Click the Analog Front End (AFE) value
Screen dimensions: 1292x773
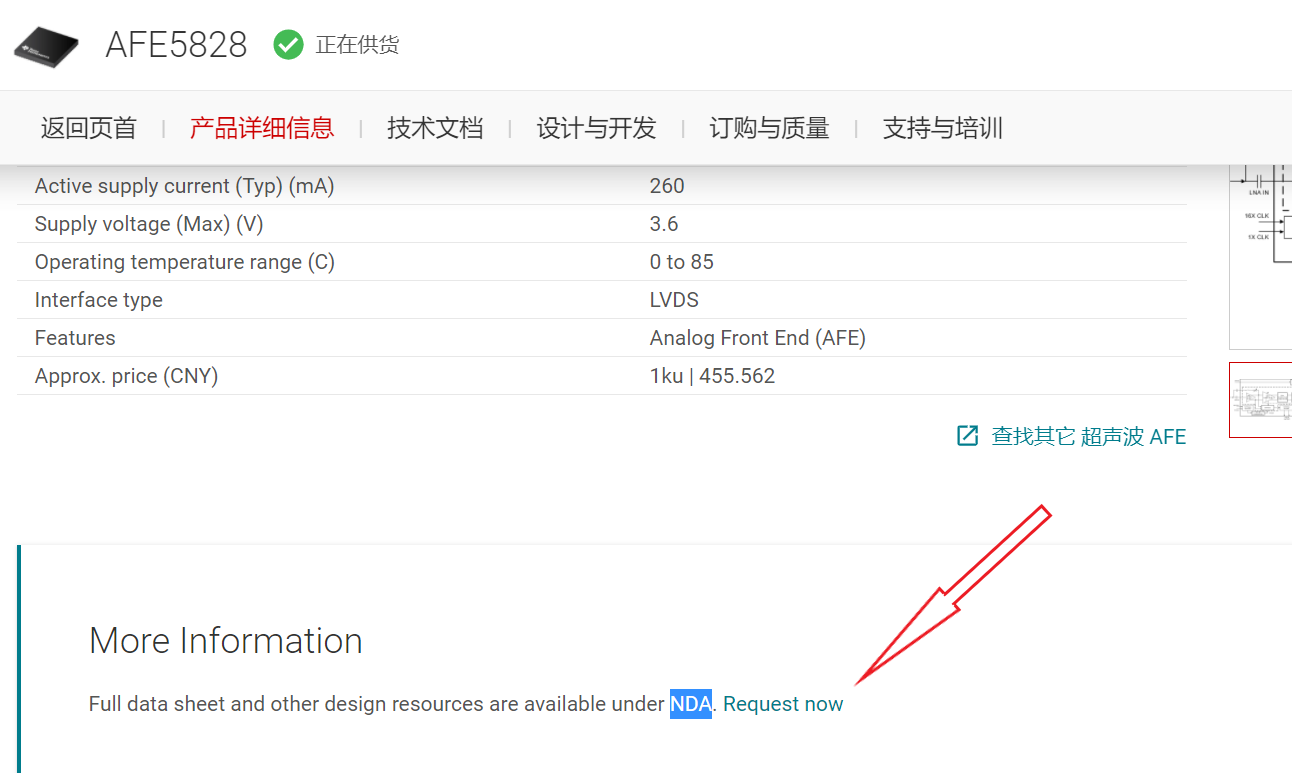[758, 338]
